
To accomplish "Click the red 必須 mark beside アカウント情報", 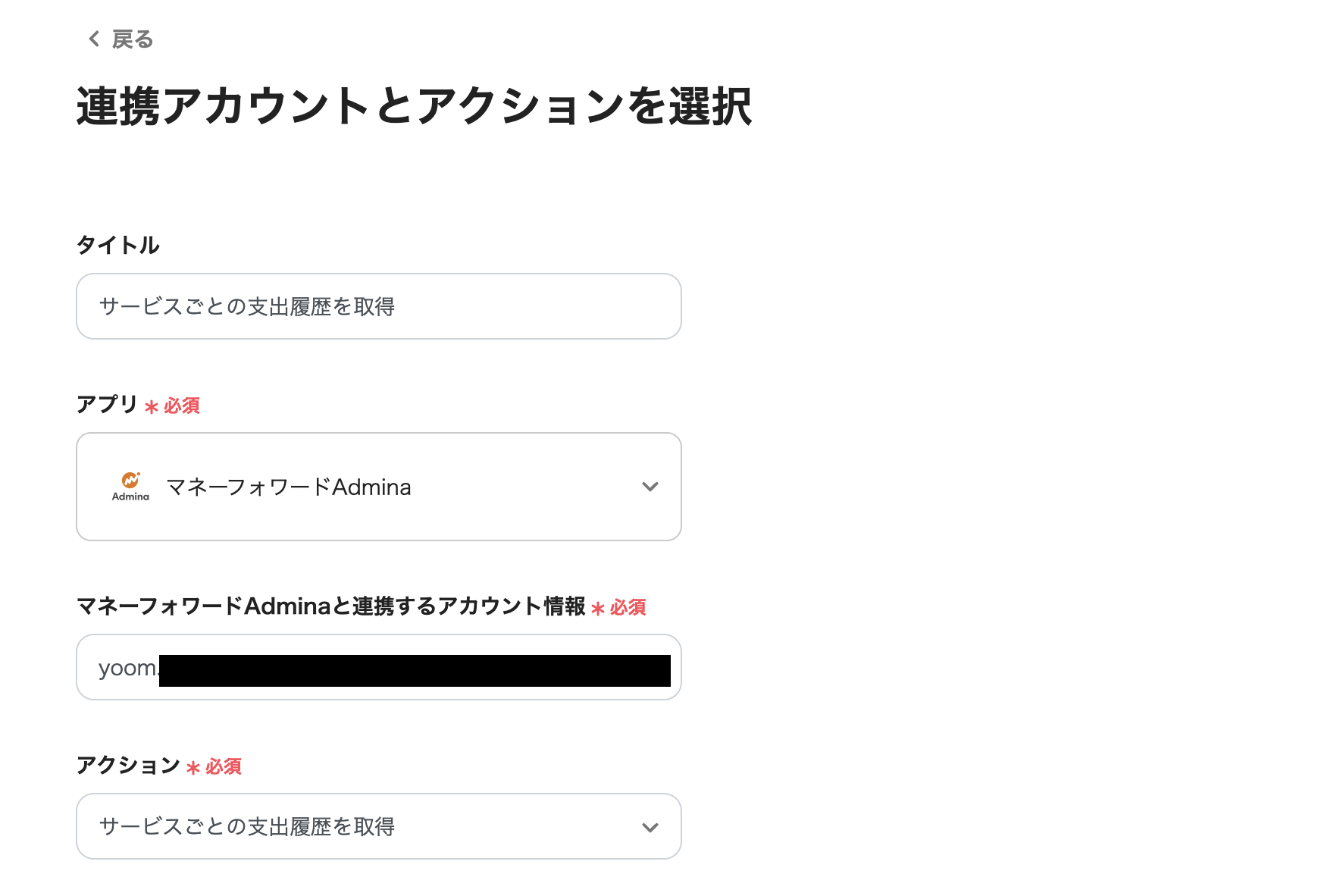I will [x=628, y=608].
